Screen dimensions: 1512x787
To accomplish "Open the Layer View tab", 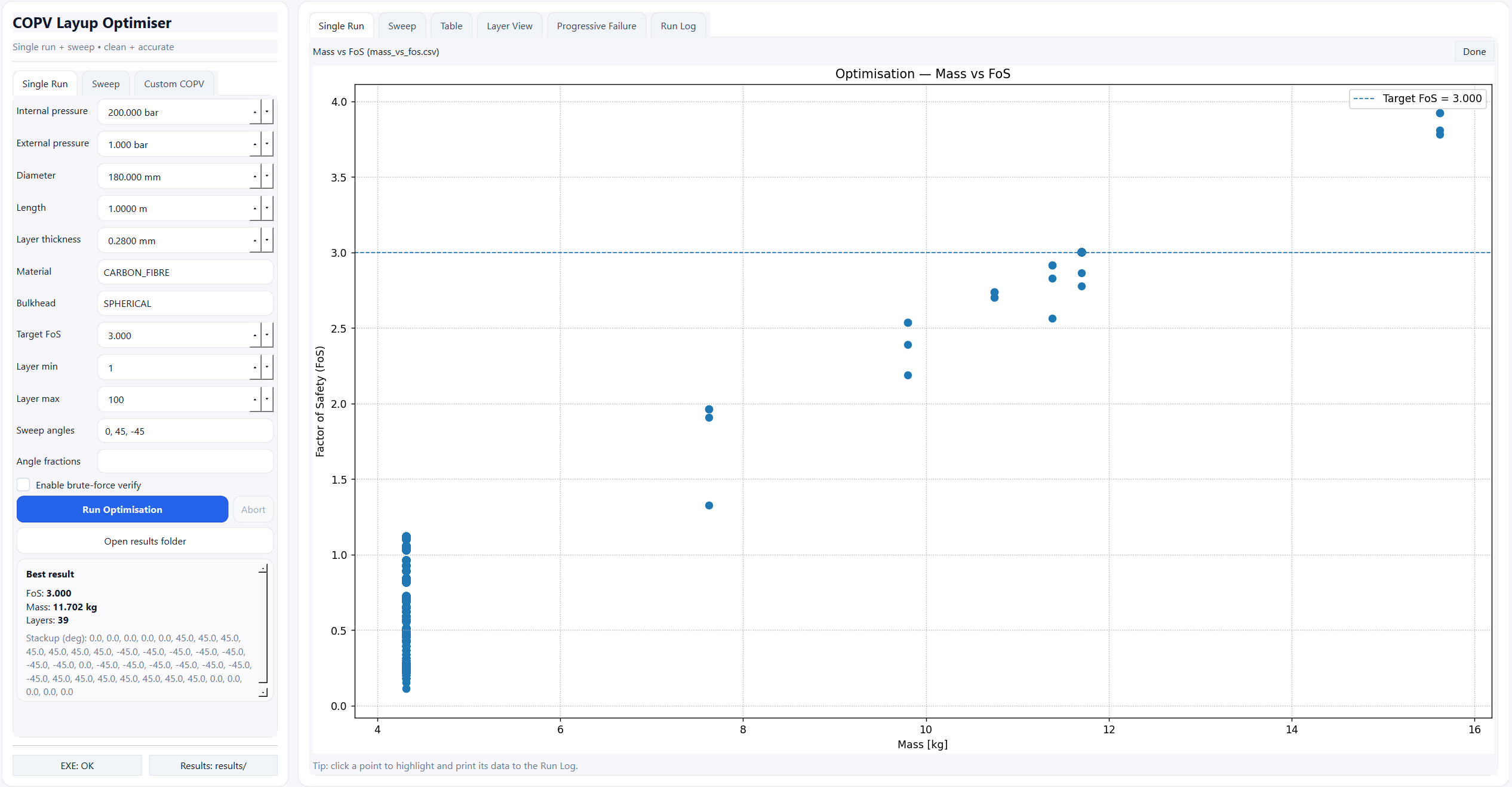I will click(509, 26).
